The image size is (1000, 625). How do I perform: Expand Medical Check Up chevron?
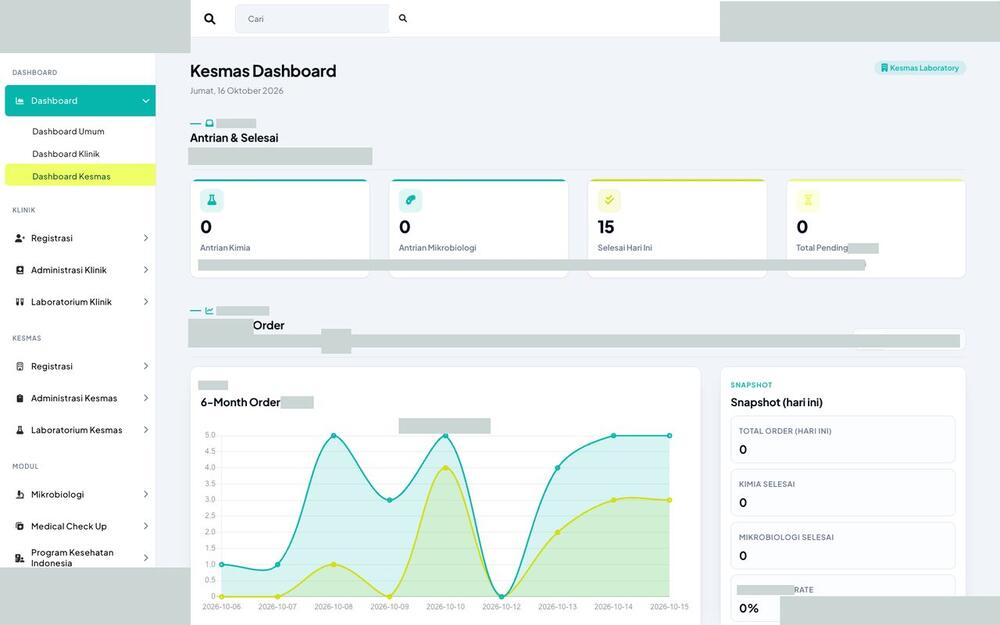click(x=145, y=526)
